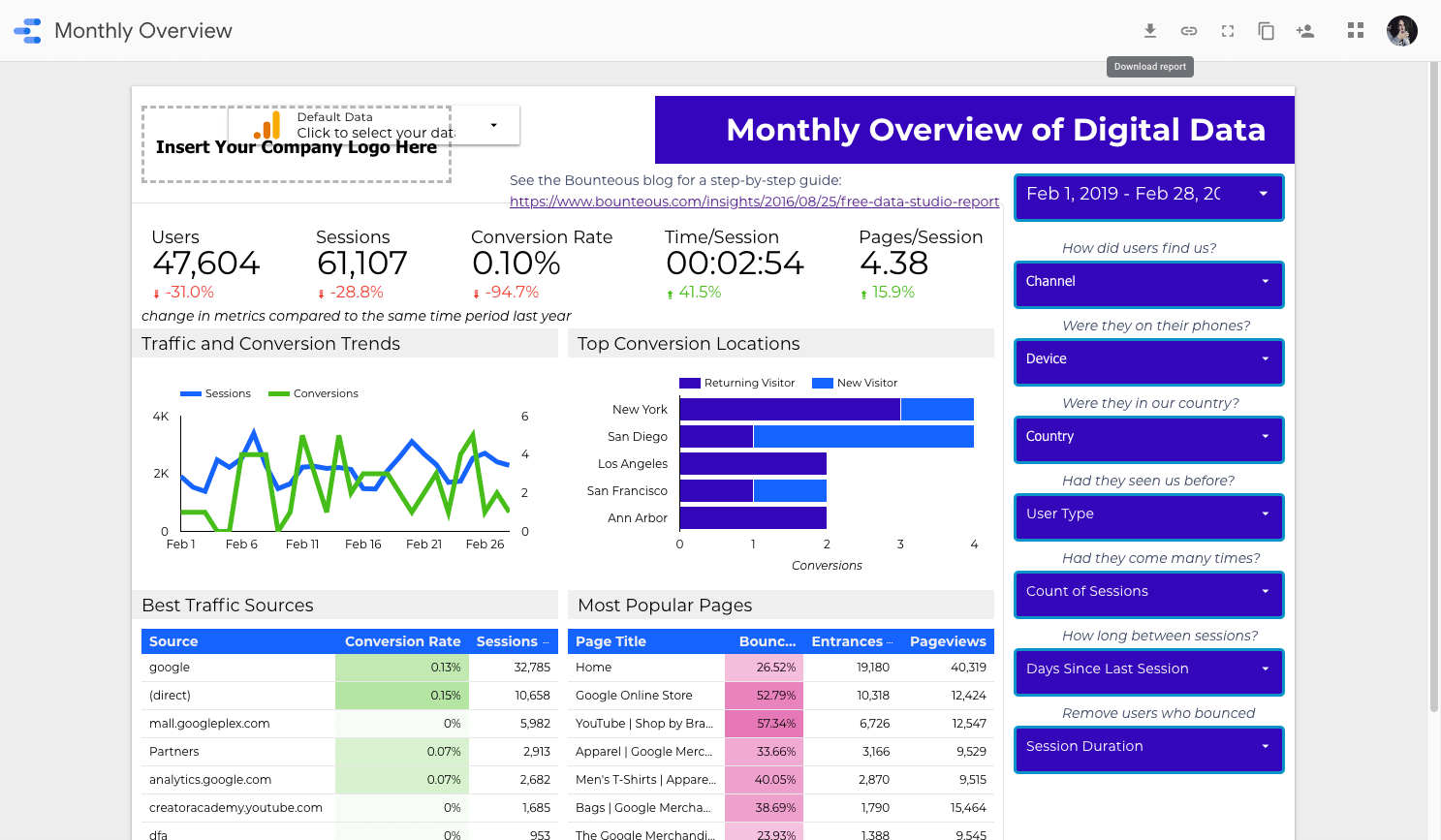The height and width of the screenshot is (840, 1441).
Task: Open the Google apps grid
Action: [x=1356, y=31]
